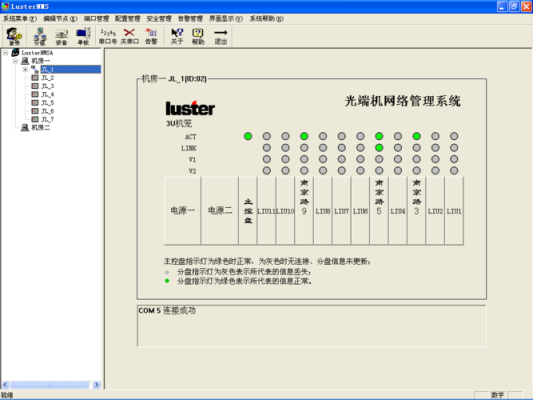Click the 帮助 help toolbar icon
The width and height of the screenshot is (533, 400).
click(x=198, y=36)
